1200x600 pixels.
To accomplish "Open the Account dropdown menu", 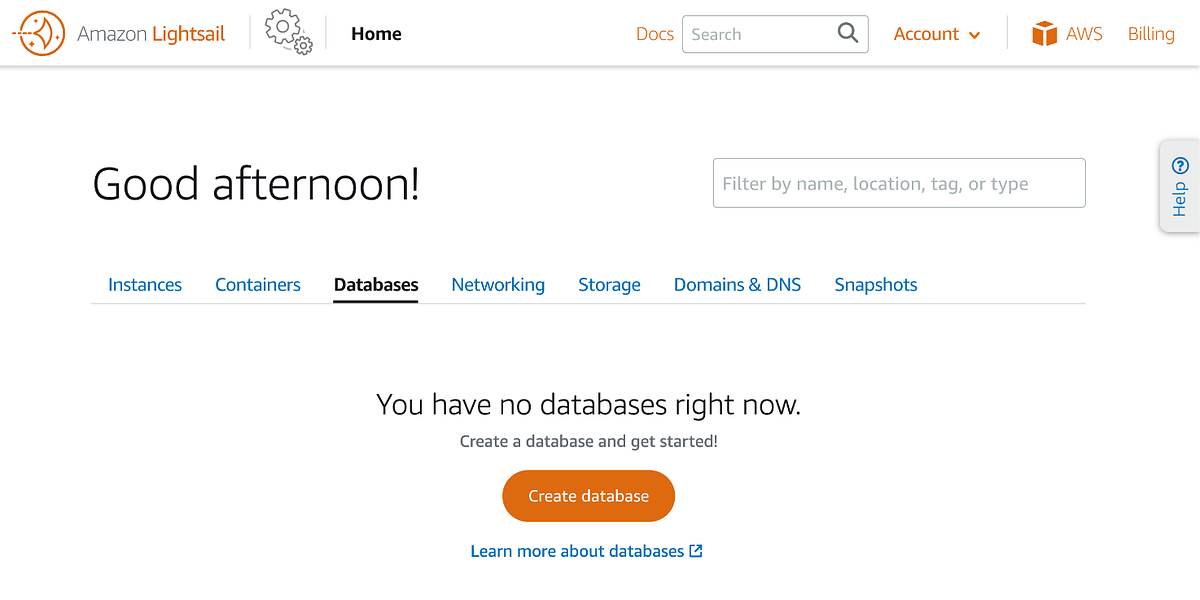I will pos(936,33).
